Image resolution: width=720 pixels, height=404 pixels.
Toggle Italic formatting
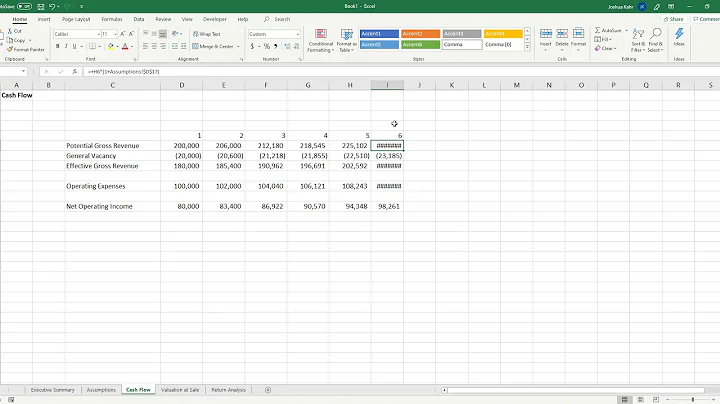click(x=66, y=46)
